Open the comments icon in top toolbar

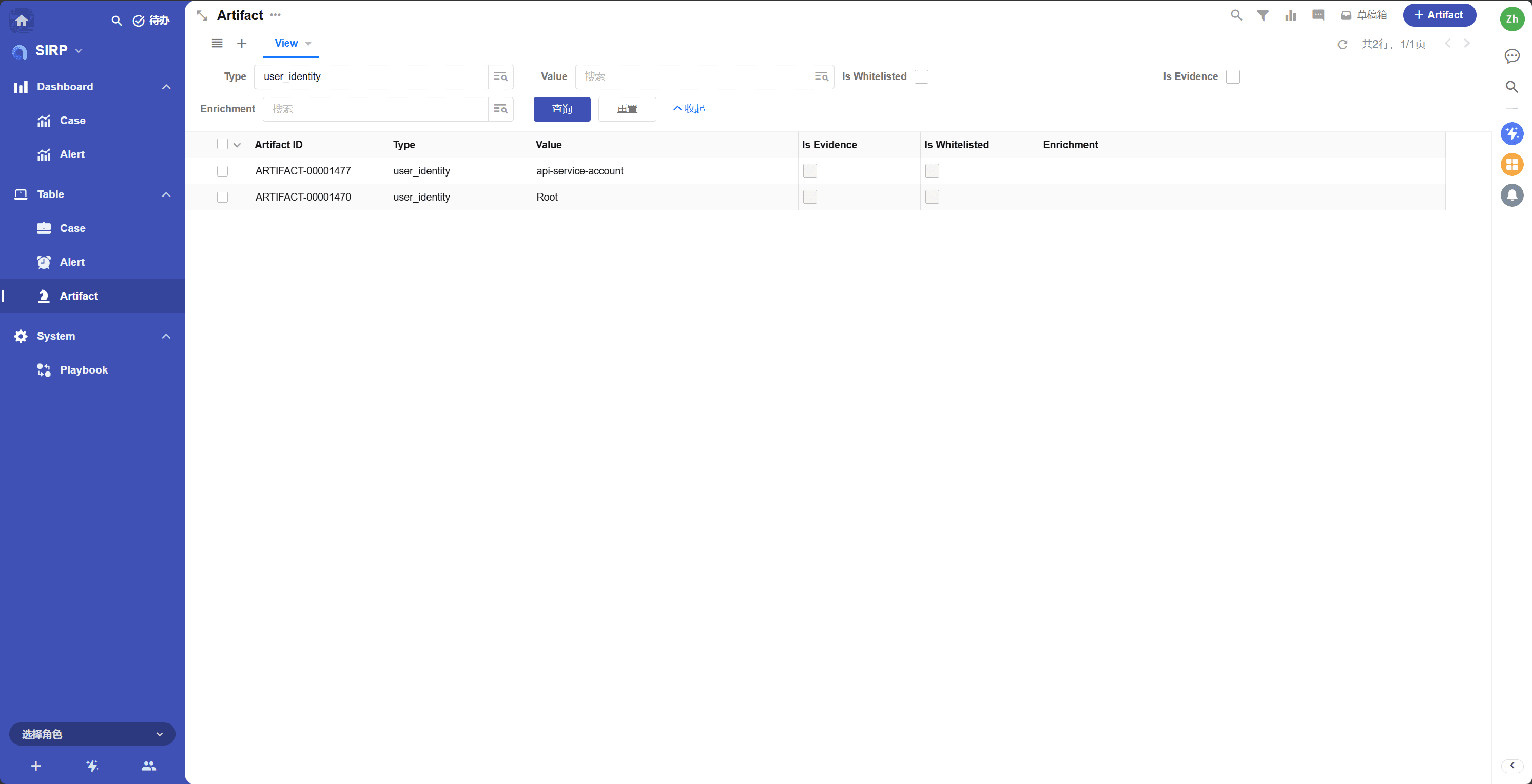click(1318, 15)
